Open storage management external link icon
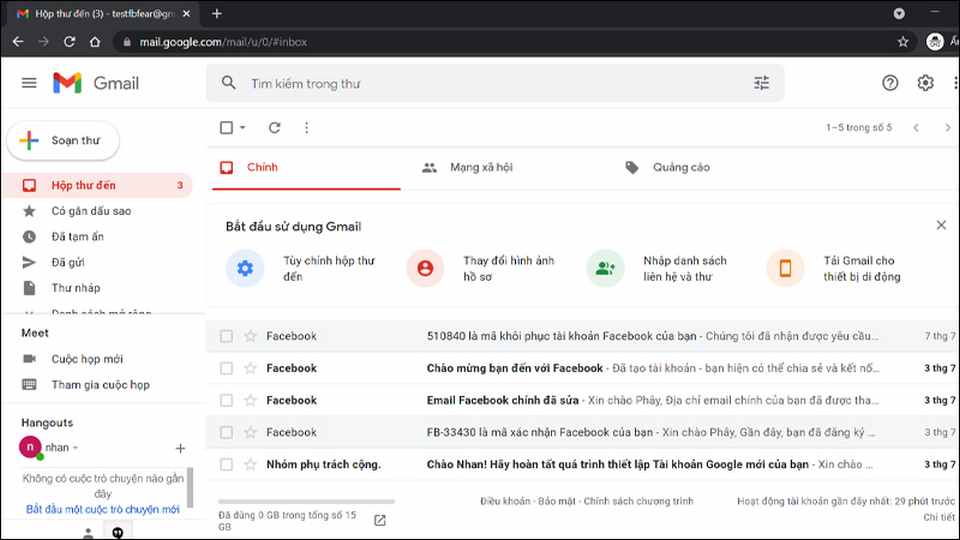The image size is (960, 540). (380, 520)
